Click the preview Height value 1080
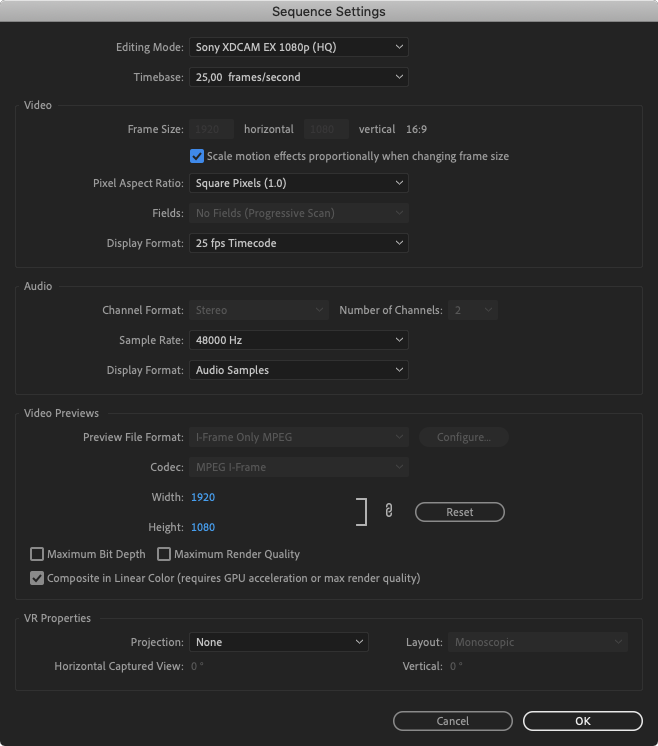Image resolution: width=658 pixels, height=746 pixels. (x=203, y=527)
